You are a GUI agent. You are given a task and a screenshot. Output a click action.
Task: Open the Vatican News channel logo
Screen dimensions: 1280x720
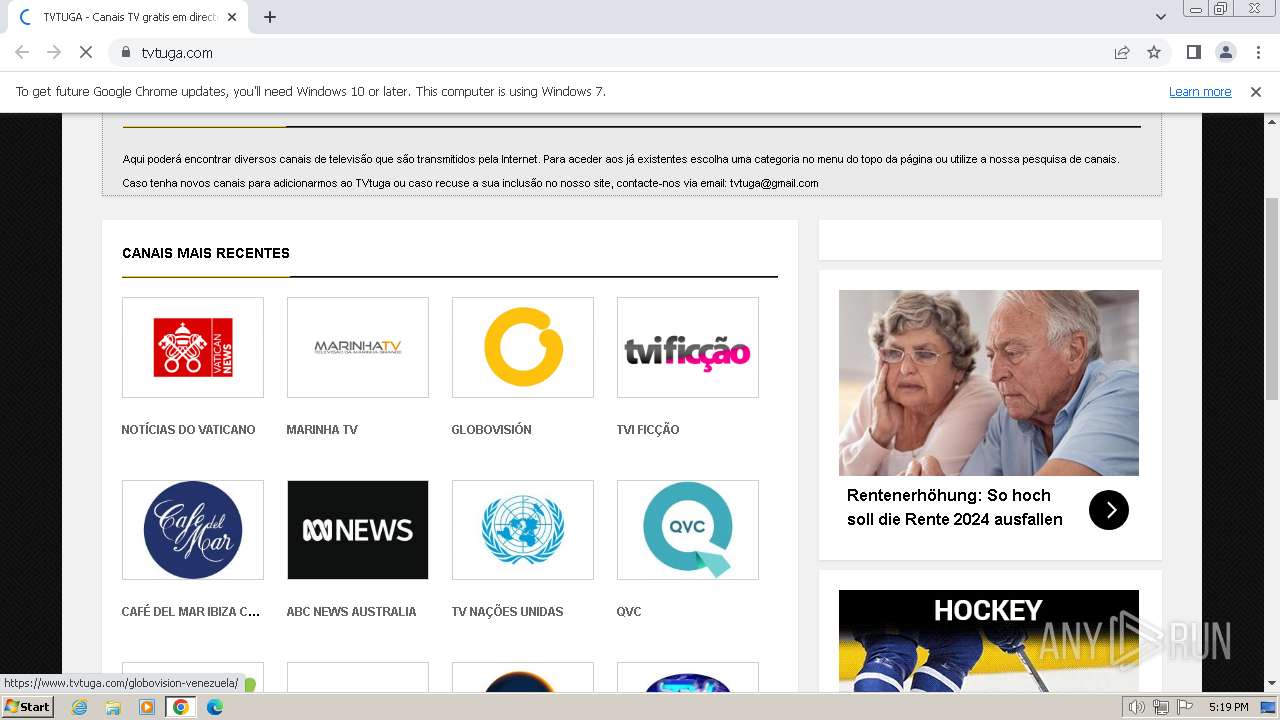click(193, 347)
